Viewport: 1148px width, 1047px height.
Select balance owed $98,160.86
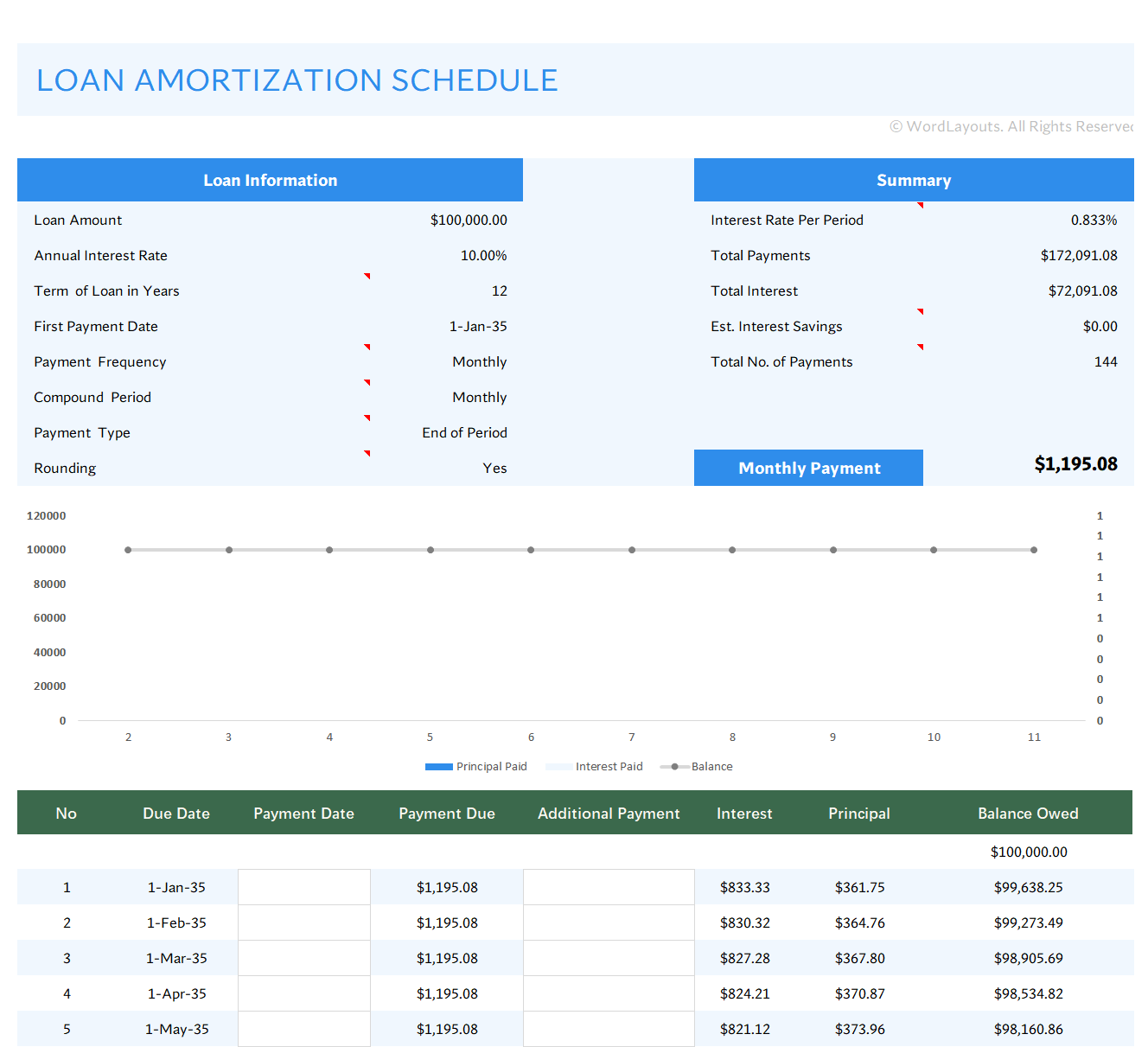click(x=1028, y=1030)
